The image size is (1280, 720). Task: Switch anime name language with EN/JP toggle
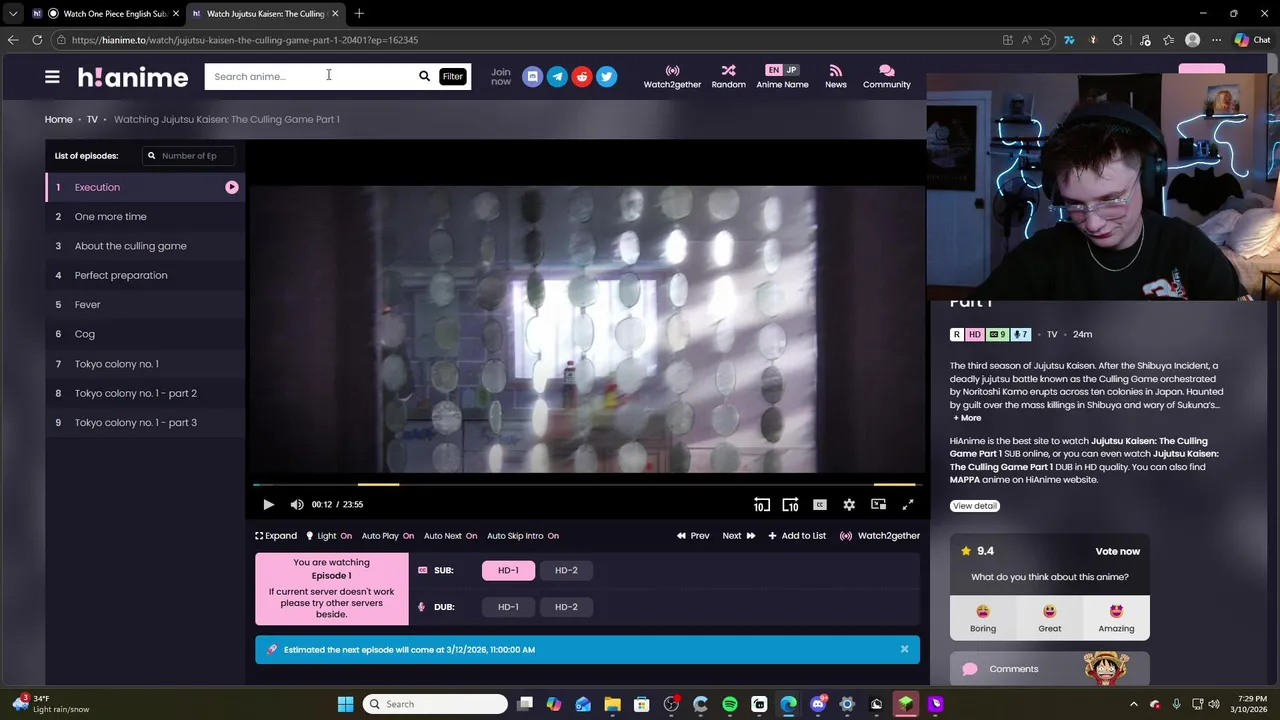click(782, 70)
